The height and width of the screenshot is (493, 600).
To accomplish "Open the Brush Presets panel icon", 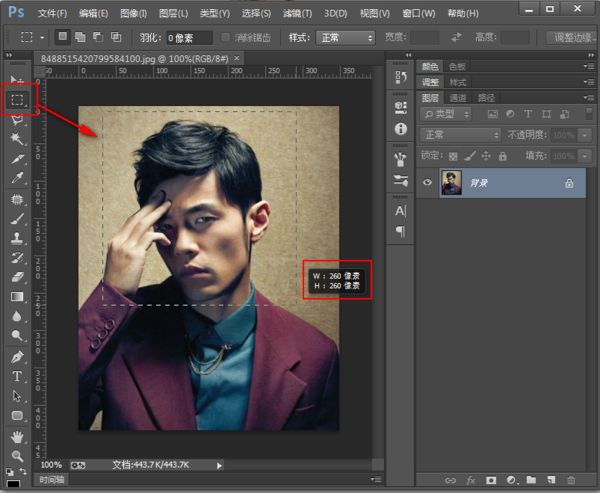I will pyautogui.click(x=400, y=159).
